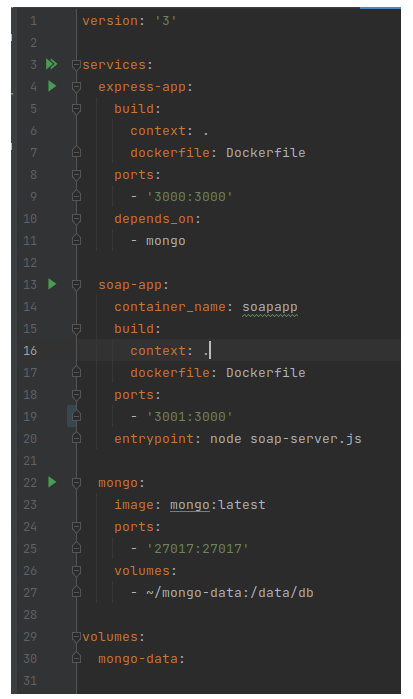Fold the express-app ports section on line 8
The height and width of the screenshot is (699, 413).
[76, 175]
